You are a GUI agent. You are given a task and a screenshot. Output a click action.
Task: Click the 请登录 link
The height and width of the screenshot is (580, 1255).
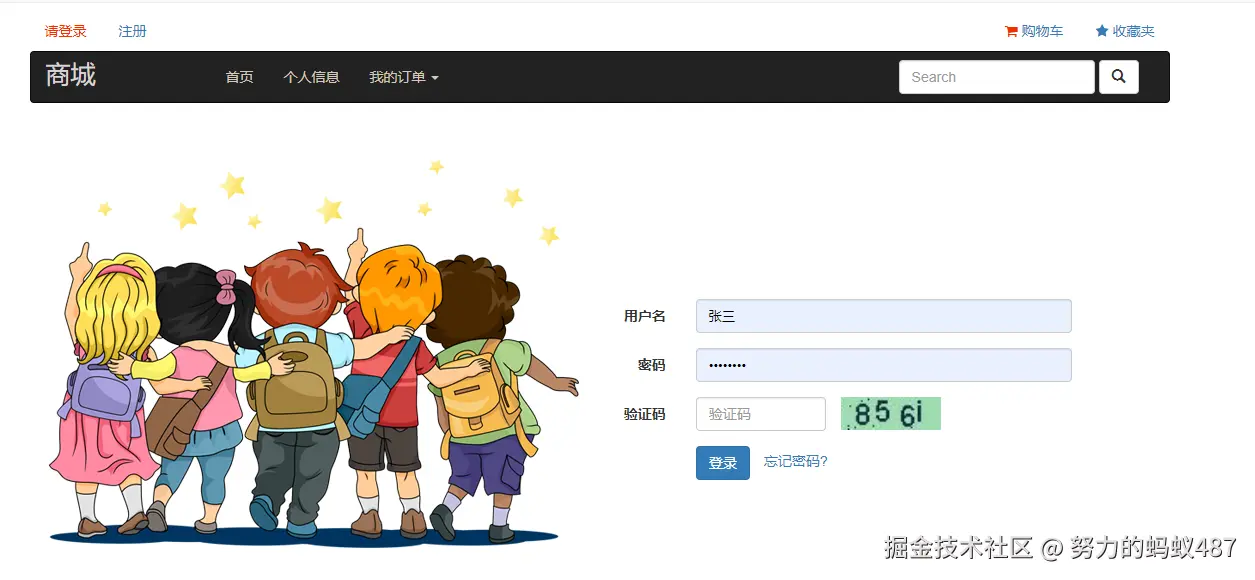[66, 31]
